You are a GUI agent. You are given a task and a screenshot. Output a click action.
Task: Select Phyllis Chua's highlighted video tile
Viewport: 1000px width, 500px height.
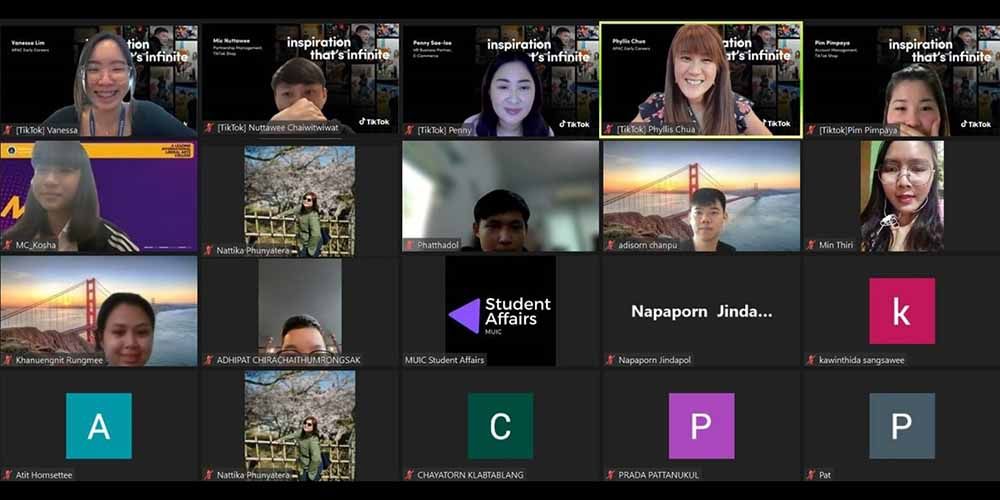coord(700,78)
